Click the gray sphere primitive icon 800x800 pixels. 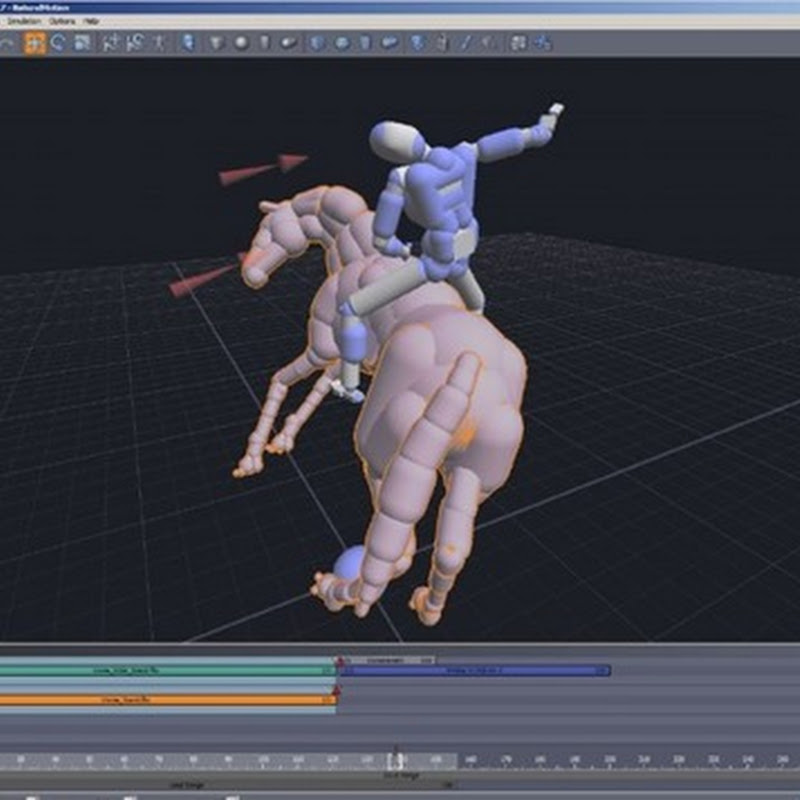point(241,42)
